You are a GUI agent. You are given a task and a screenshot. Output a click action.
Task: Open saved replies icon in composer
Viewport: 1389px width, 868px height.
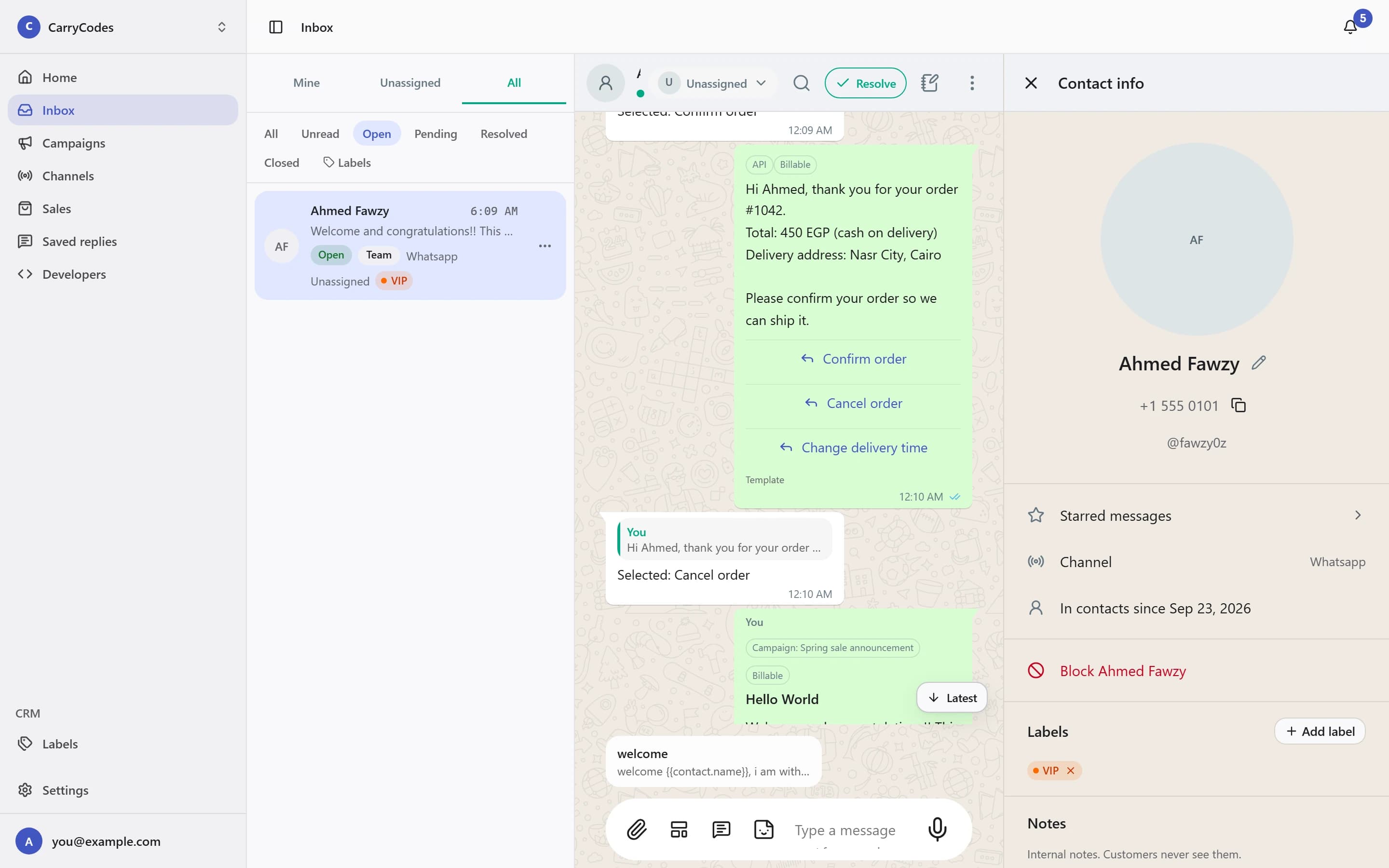coord(721,829)
